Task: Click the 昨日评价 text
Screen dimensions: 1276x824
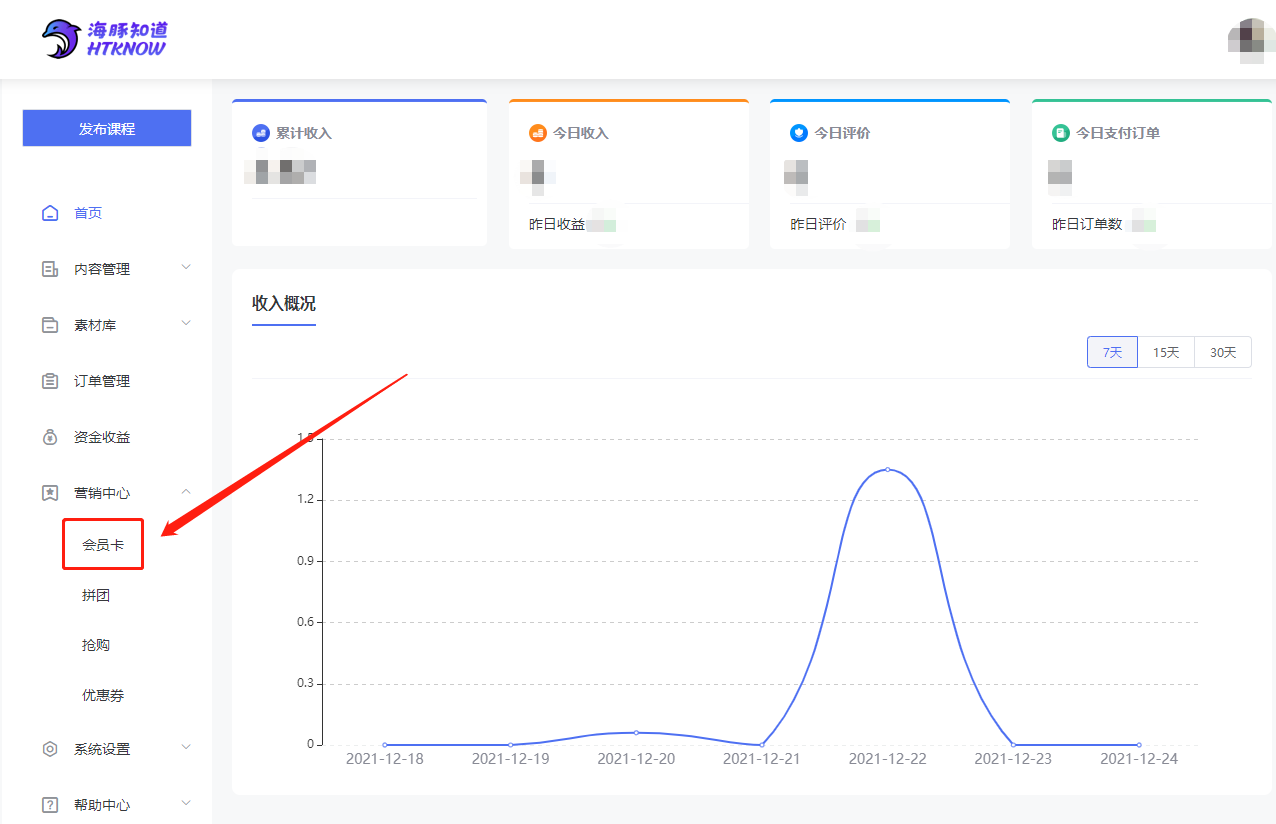Action: pos(818,225)
